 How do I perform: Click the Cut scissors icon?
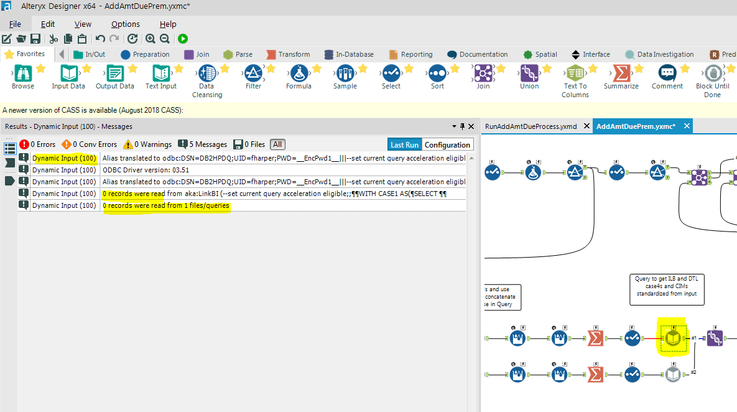[54, 39]
